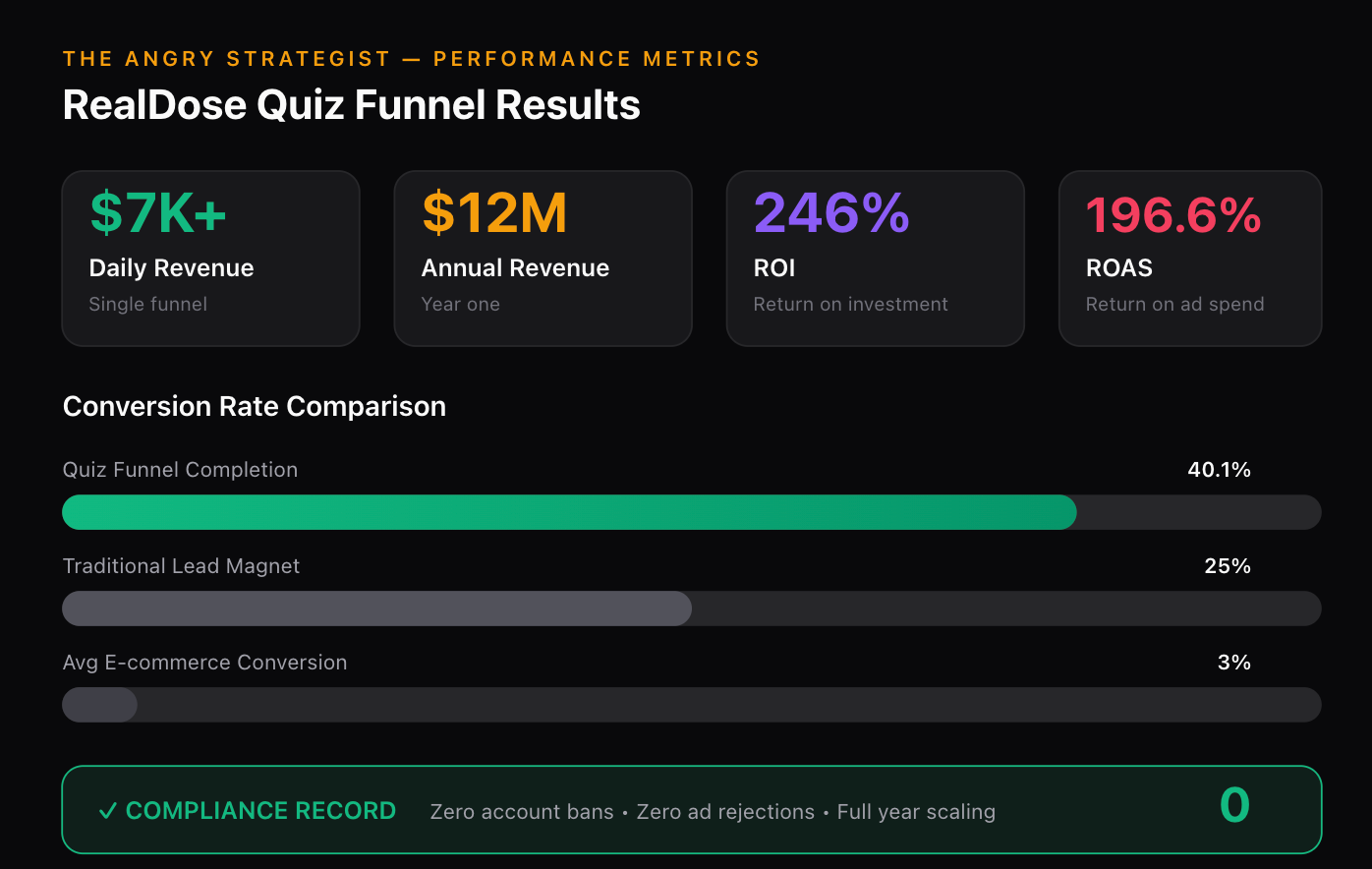This screenshot has height=869, width=1372.
Task: Click the 'Conversion Rate Comparison' heading
Action: (x=255, y=406)
